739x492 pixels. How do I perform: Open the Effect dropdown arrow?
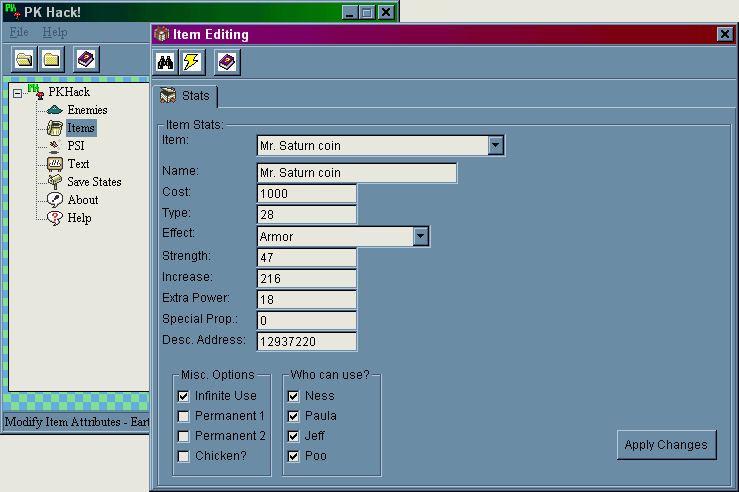point(421,236)
